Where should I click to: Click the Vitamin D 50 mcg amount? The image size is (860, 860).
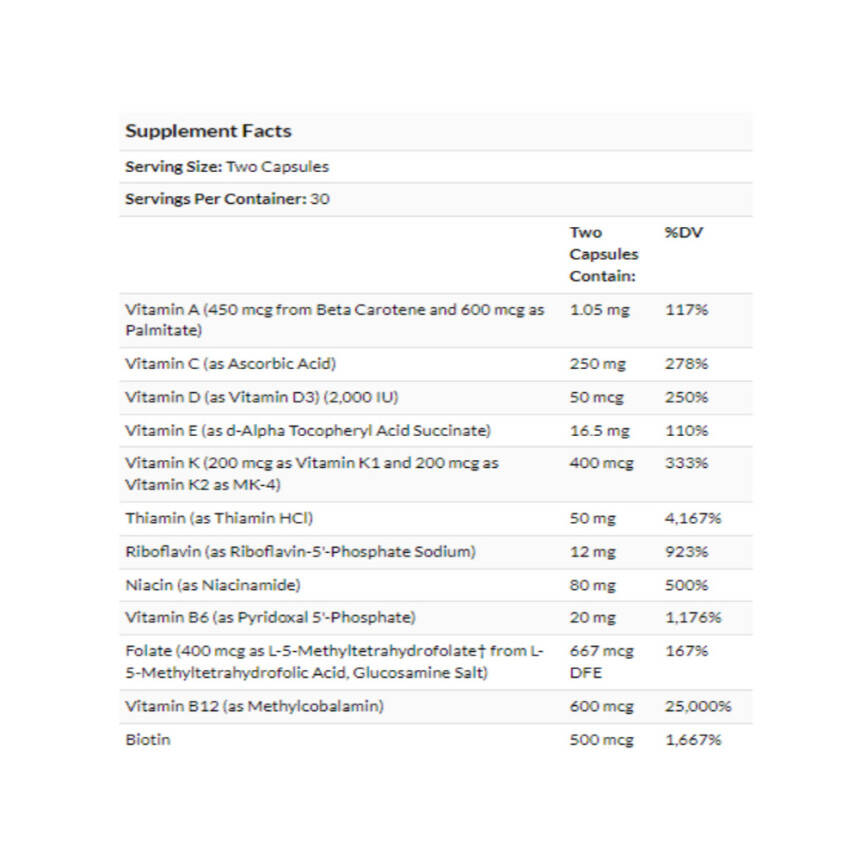(596, 397)
